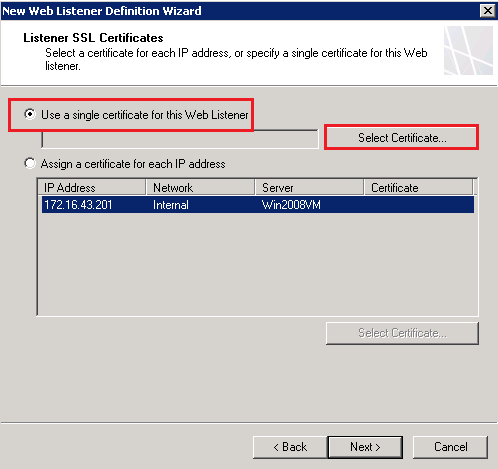Select the 'Use a single certificate' radio button

tap(30, 114)
